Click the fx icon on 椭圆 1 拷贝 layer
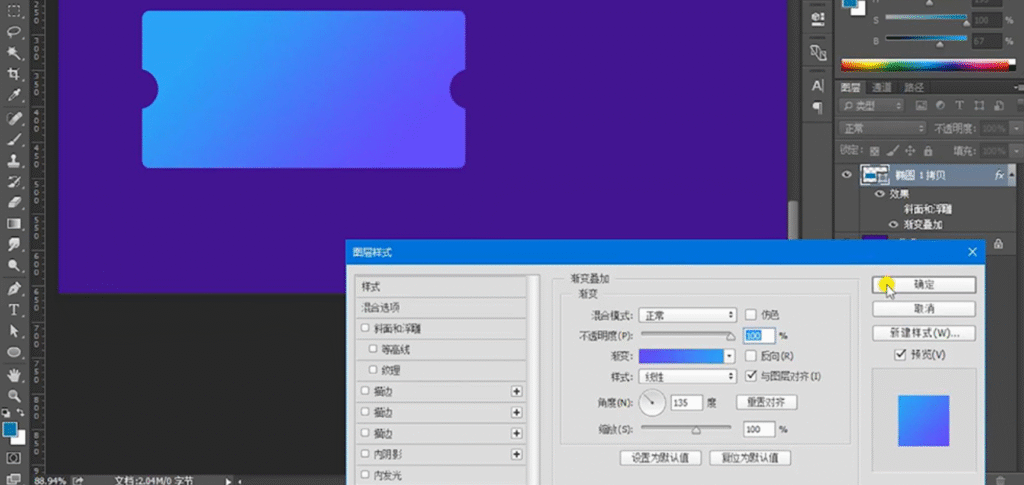Viewport: 1024px width, 485px height. [x=999, y=176]
